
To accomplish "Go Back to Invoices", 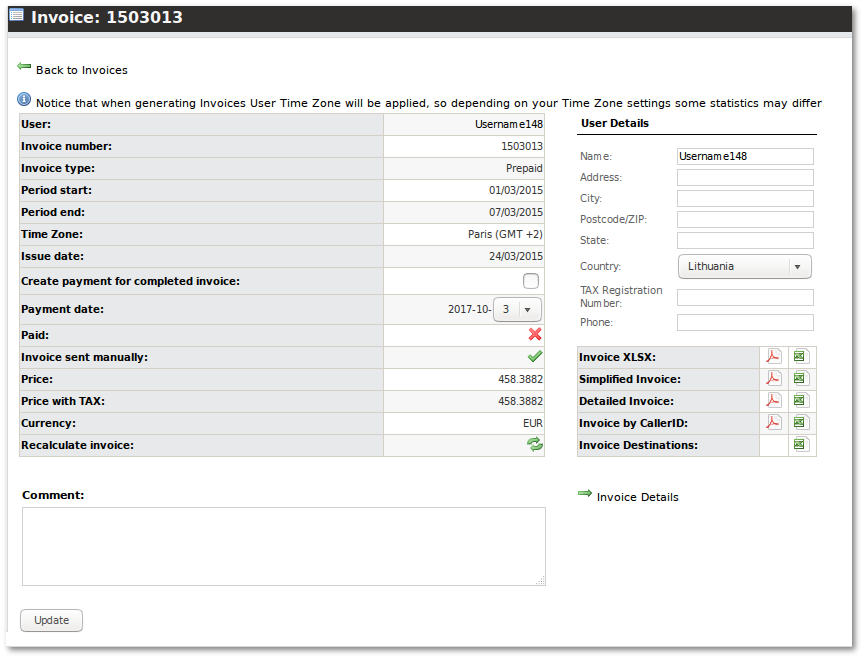I will point(81,70).
